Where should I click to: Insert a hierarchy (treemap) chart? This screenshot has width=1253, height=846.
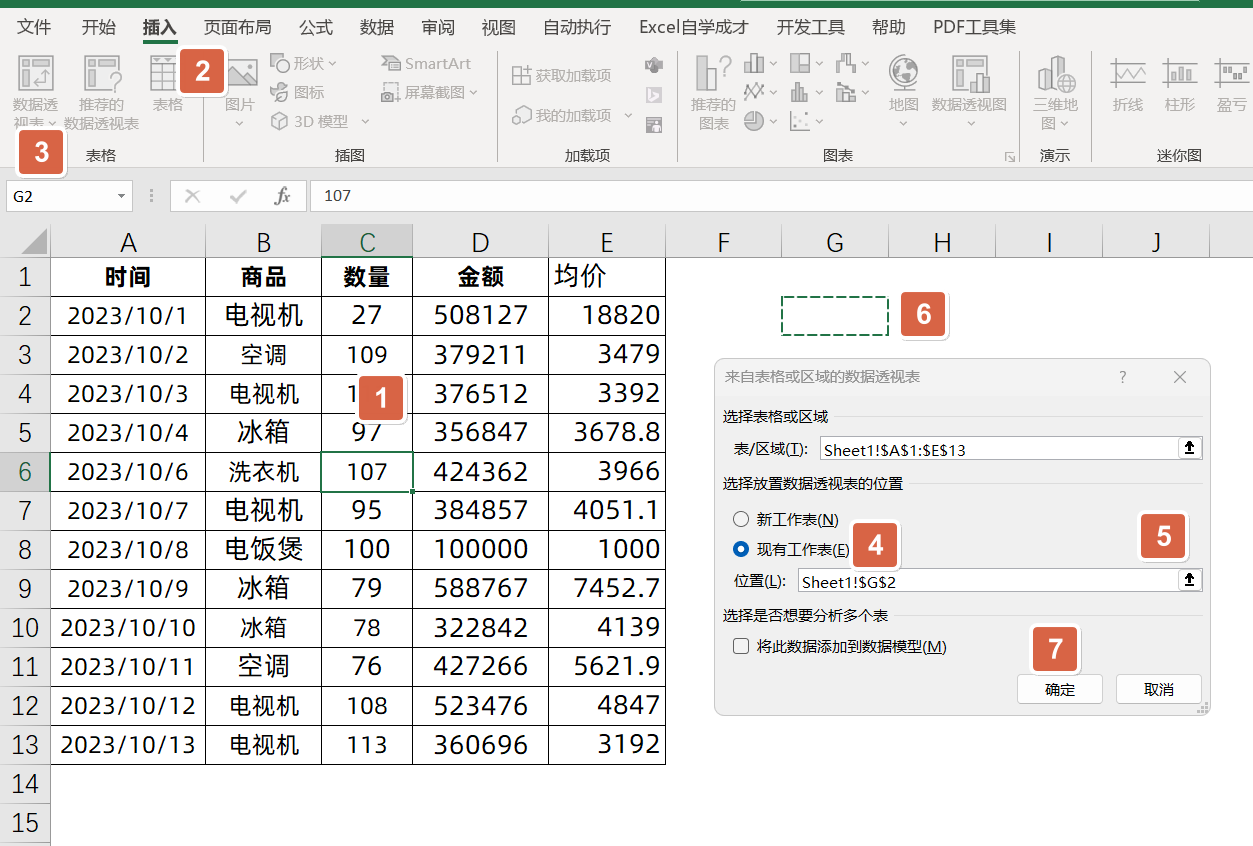pyautogui.click(x=806, y=64)
